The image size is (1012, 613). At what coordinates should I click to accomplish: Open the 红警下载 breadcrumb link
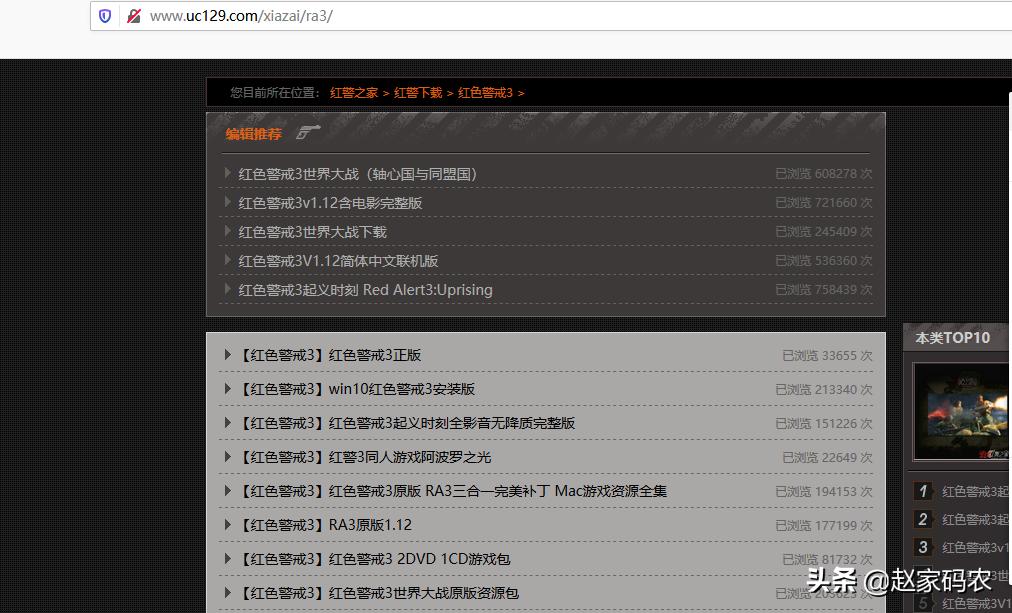pyautogui.click(x=418, y=93)
